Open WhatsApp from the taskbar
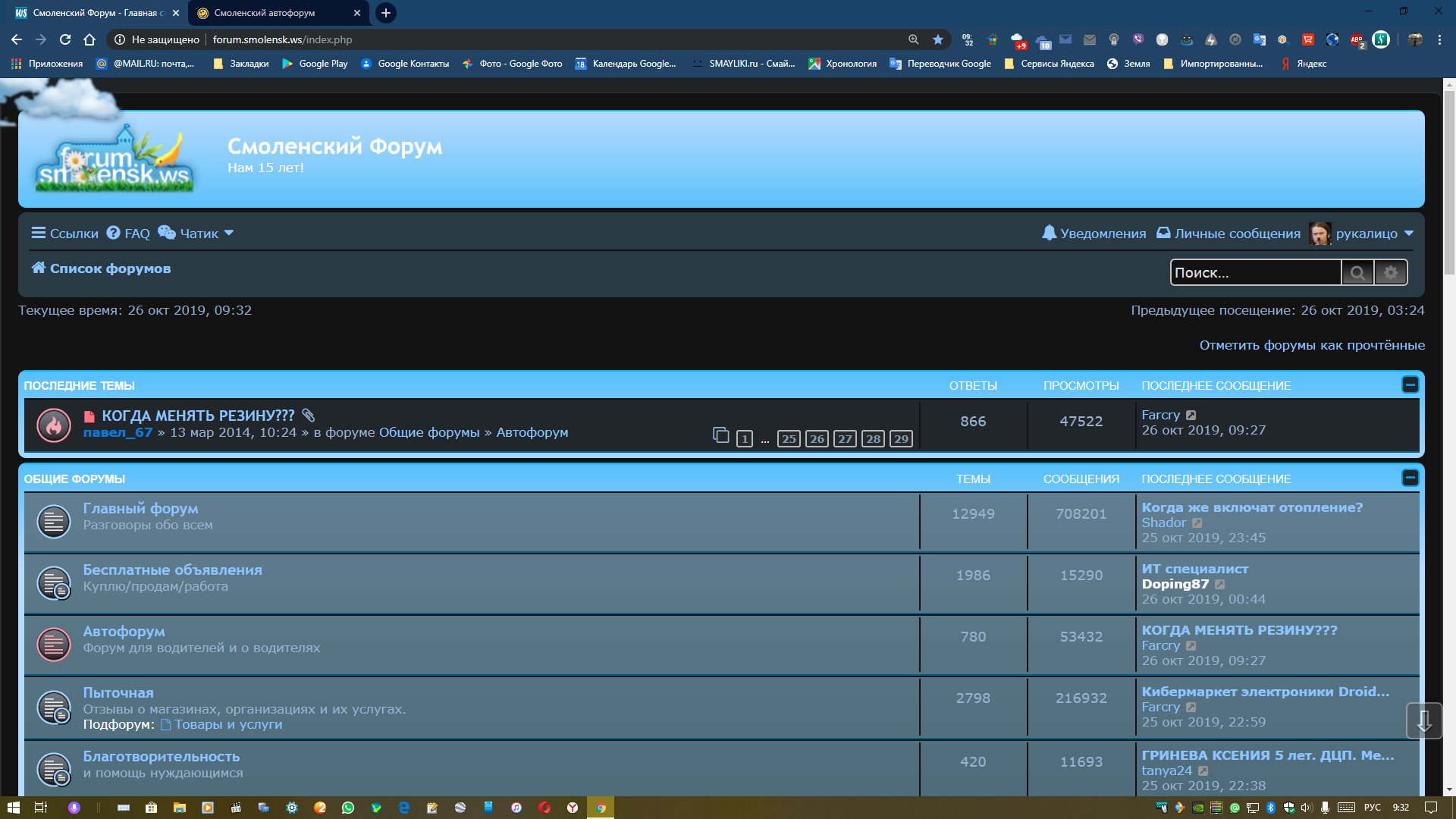1456x819 pixels. click(348, 808)
